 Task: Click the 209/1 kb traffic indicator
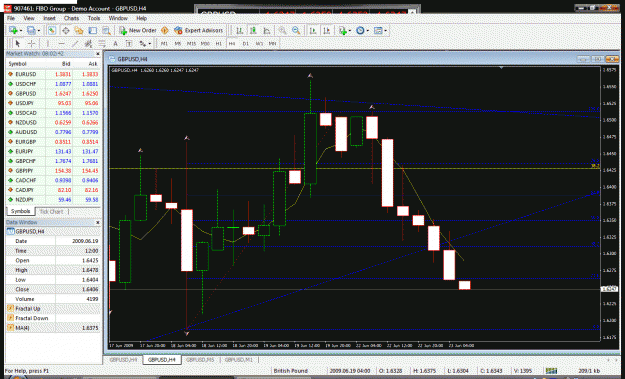tap(589, 371)
